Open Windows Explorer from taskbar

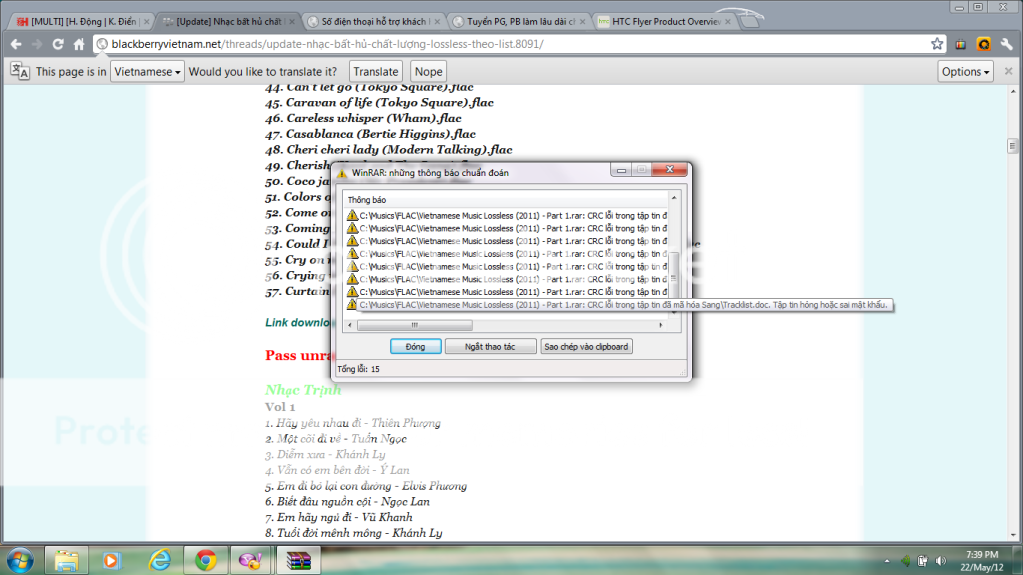[66, 561]
